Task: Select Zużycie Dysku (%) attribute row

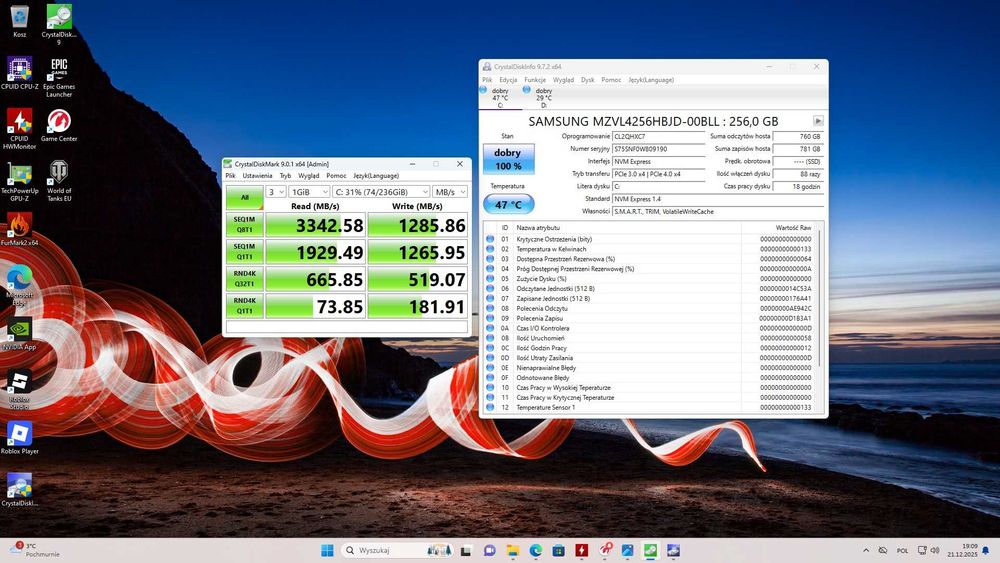Action: point(649,279)
